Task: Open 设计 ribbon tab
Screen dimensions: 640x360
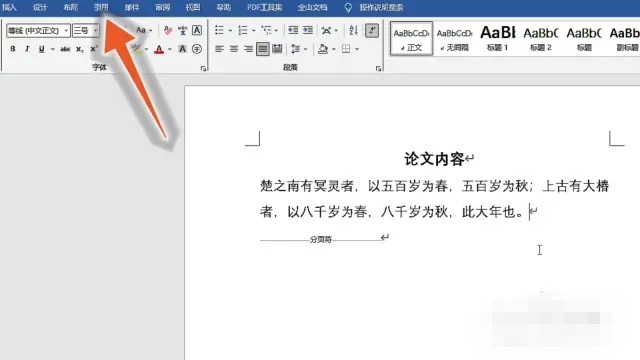Action: (40, 7)
